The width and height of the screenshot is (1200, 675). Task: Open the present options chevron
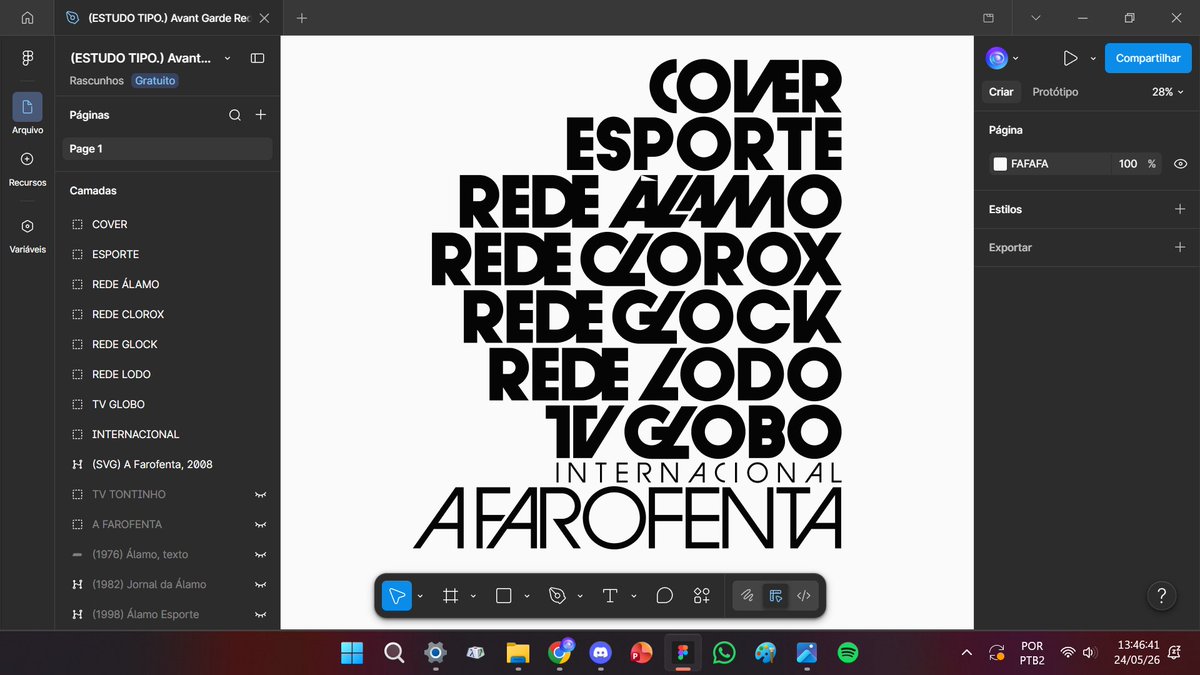pyautogui.click(x=1092, y=58)
